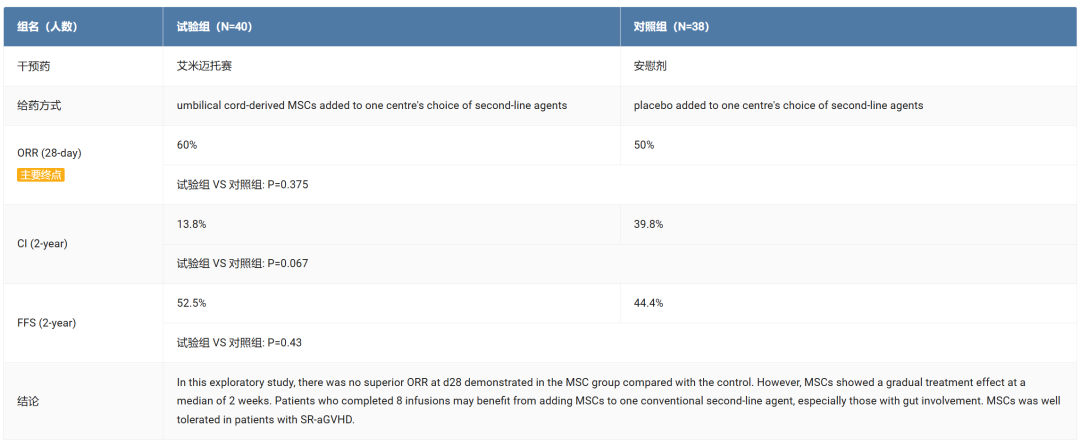
Task: Select the CI (2-year) row label
Action: [42, 244]
